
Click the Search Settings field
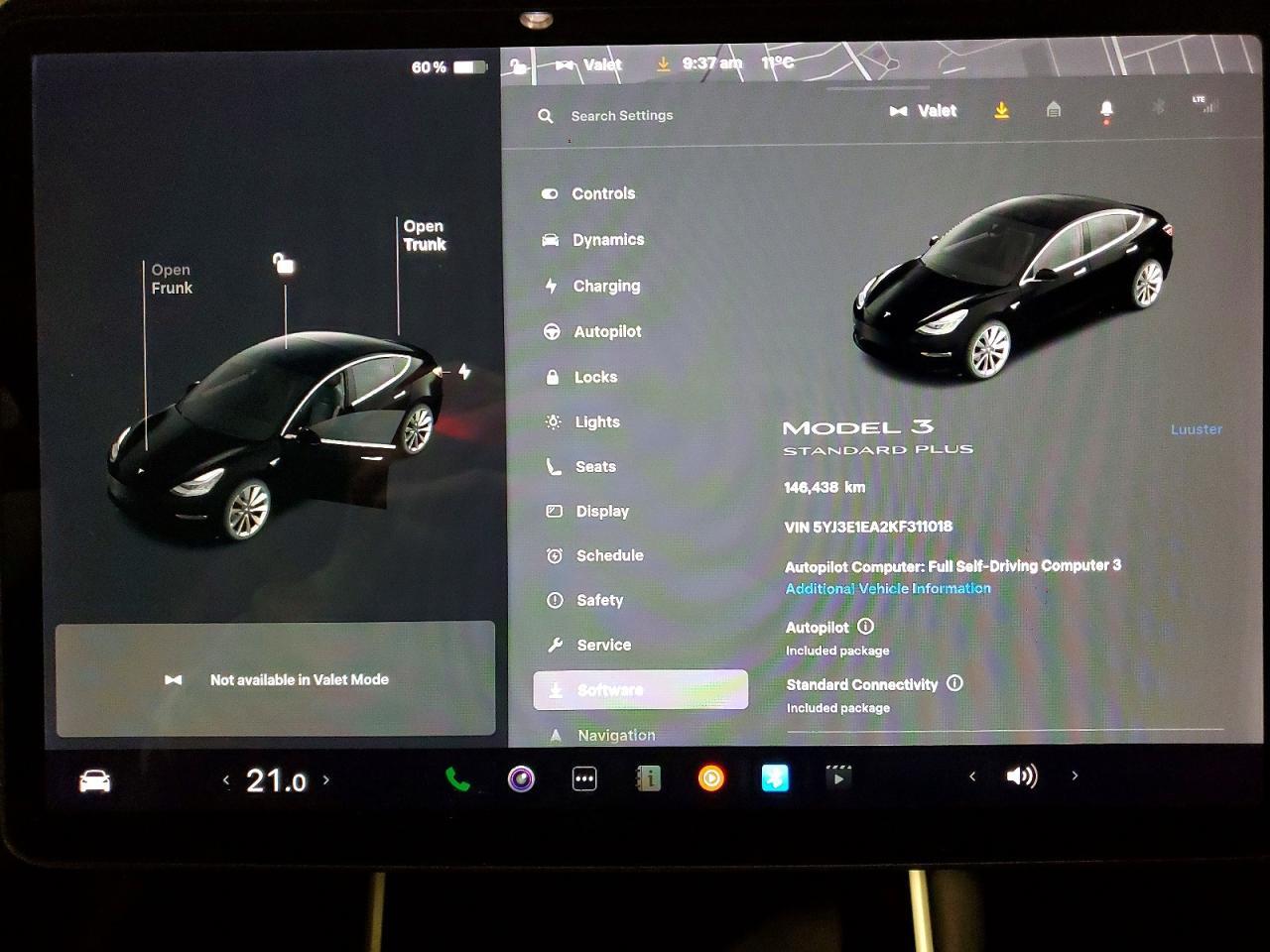pyautogui.click(x=622, y=116)
